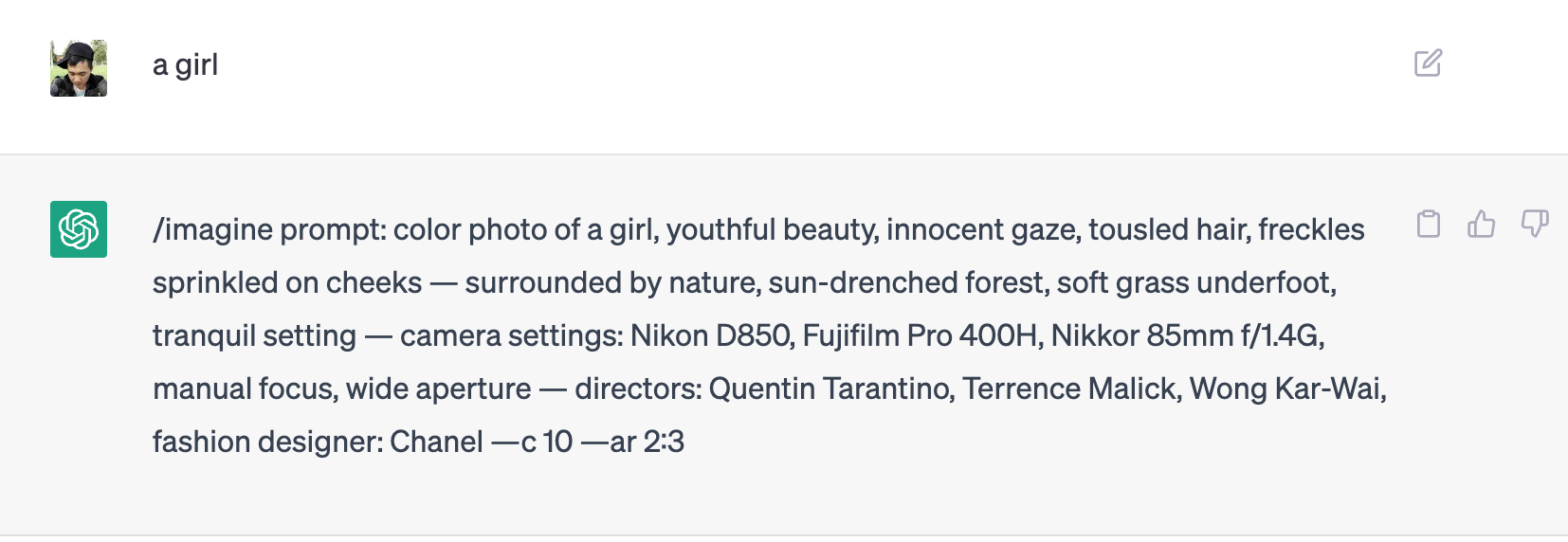Give the response a thumbs up

click(1481, 224)
